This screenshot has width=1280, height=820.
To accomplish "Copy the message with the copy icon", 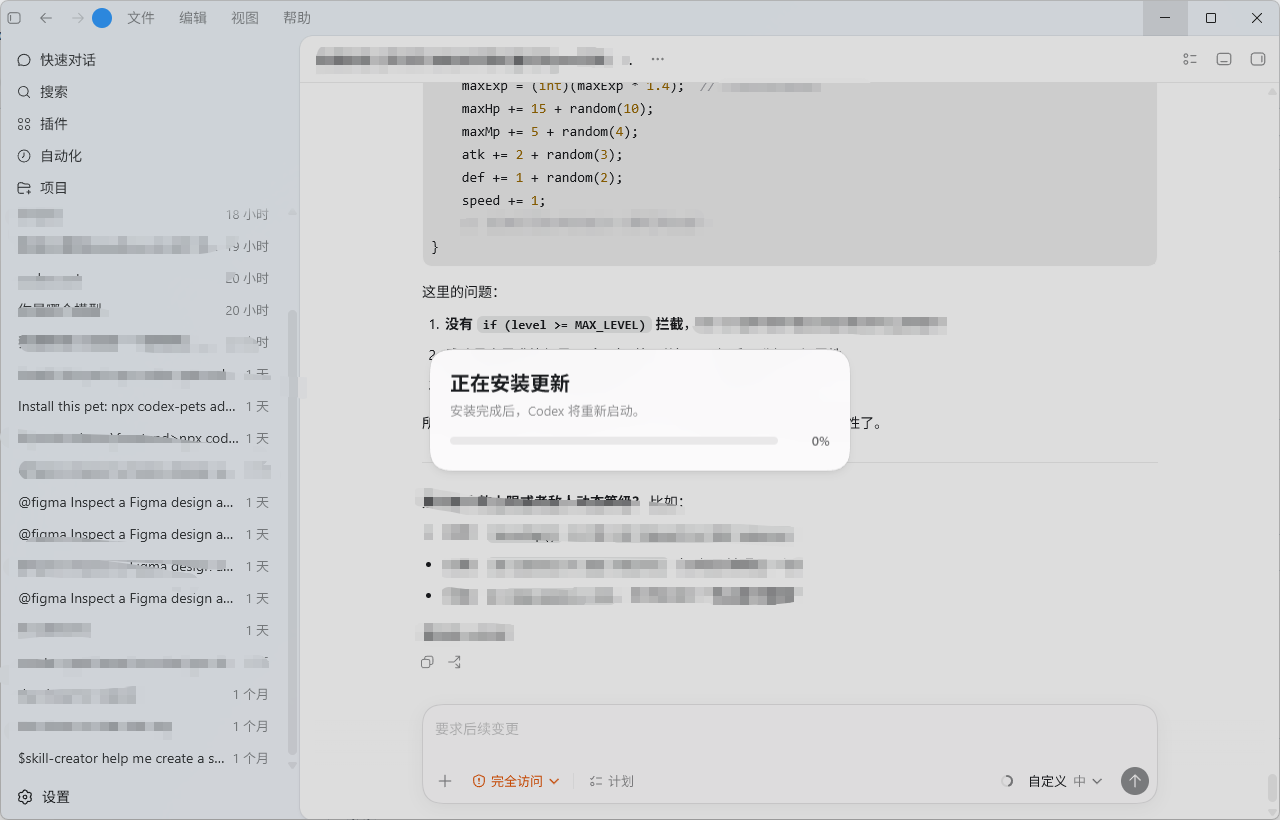I will (427, 662).
